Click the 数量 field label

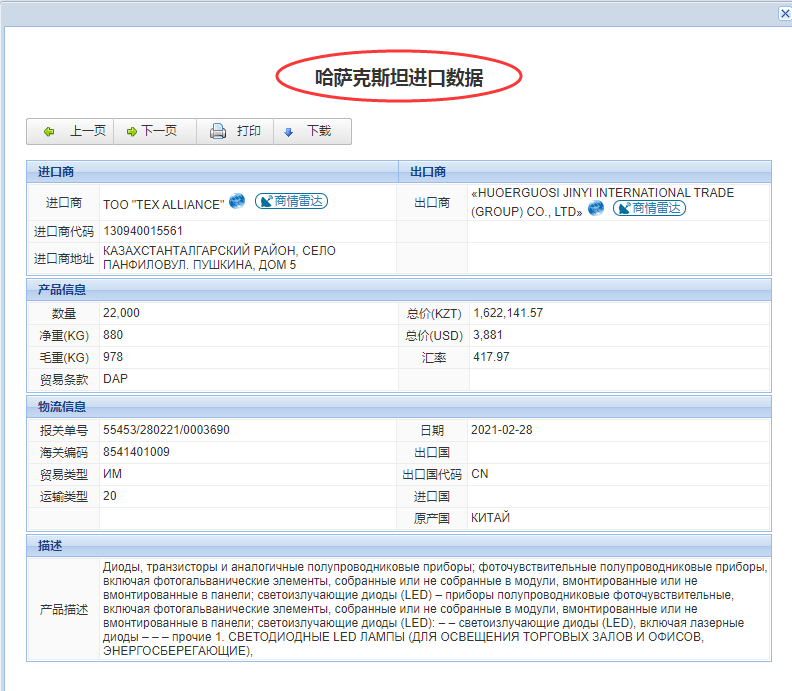click(x=64, y=314)
